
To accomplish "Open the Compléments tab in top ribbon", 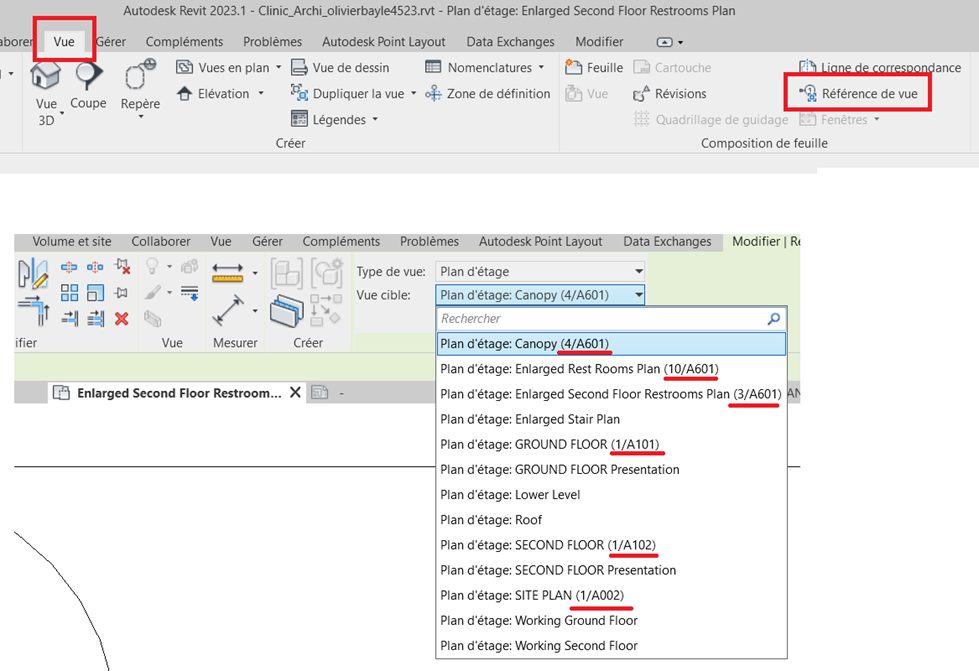I will 184,42.
